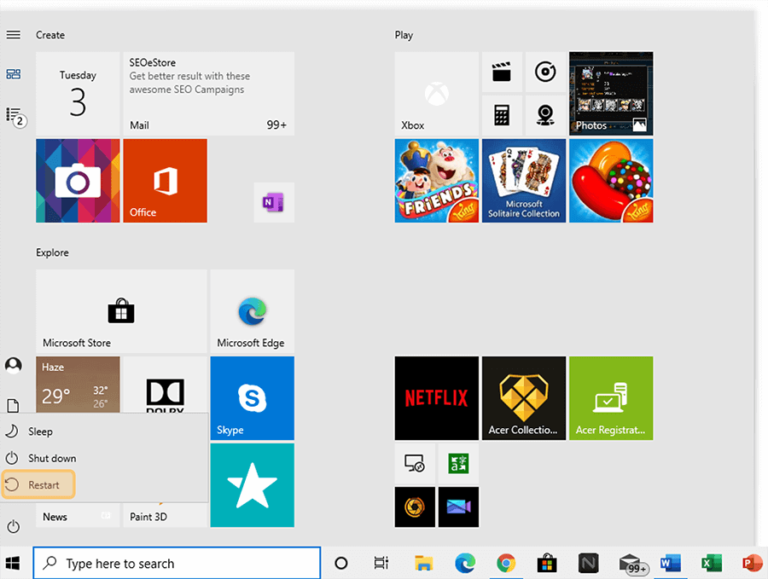The image size is (768, 579).
Task: Open Microsoft Store from taskbar
Action: [547, 563]
